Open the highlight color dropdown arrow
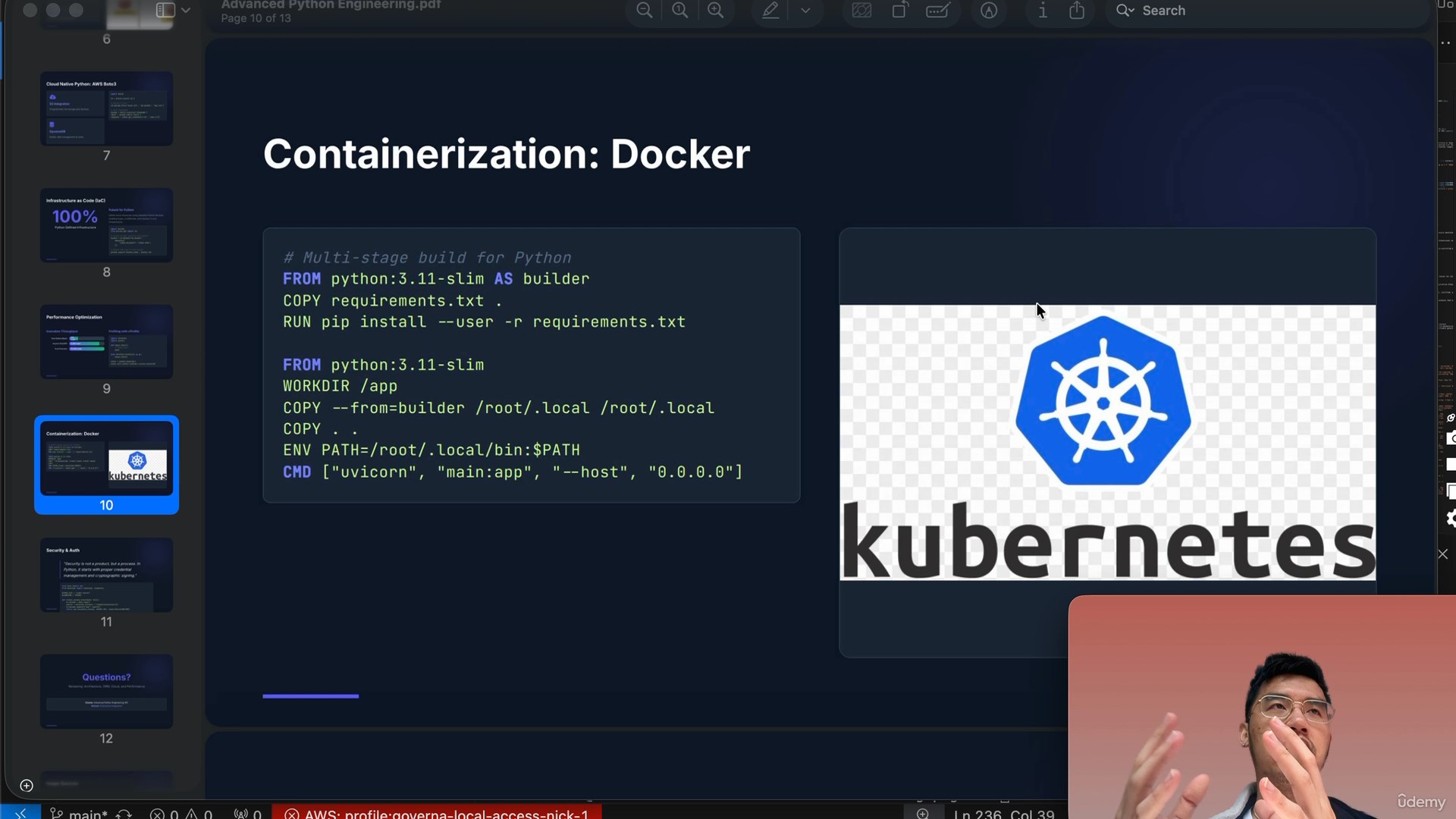Viewport: 1456px width, 819px height. [x=805, y=11]
